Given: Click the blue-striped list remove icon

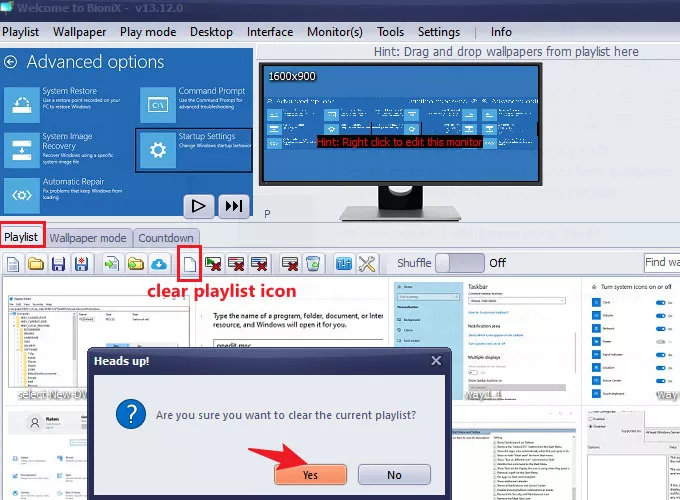Looking at the screenshot, I should click(x=259, y=264).
